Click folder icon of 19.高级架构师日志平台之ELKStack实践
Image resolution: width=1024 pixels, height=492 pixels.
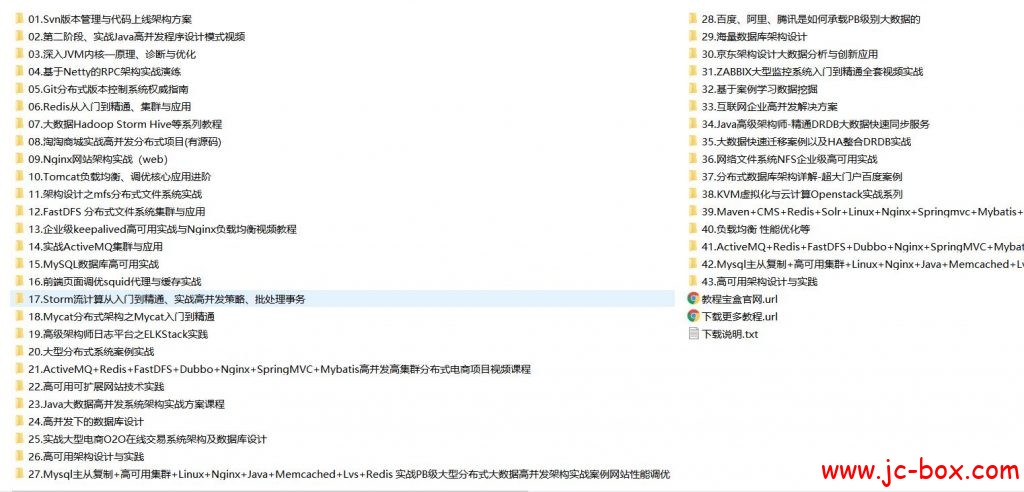[x=20, y=334]
